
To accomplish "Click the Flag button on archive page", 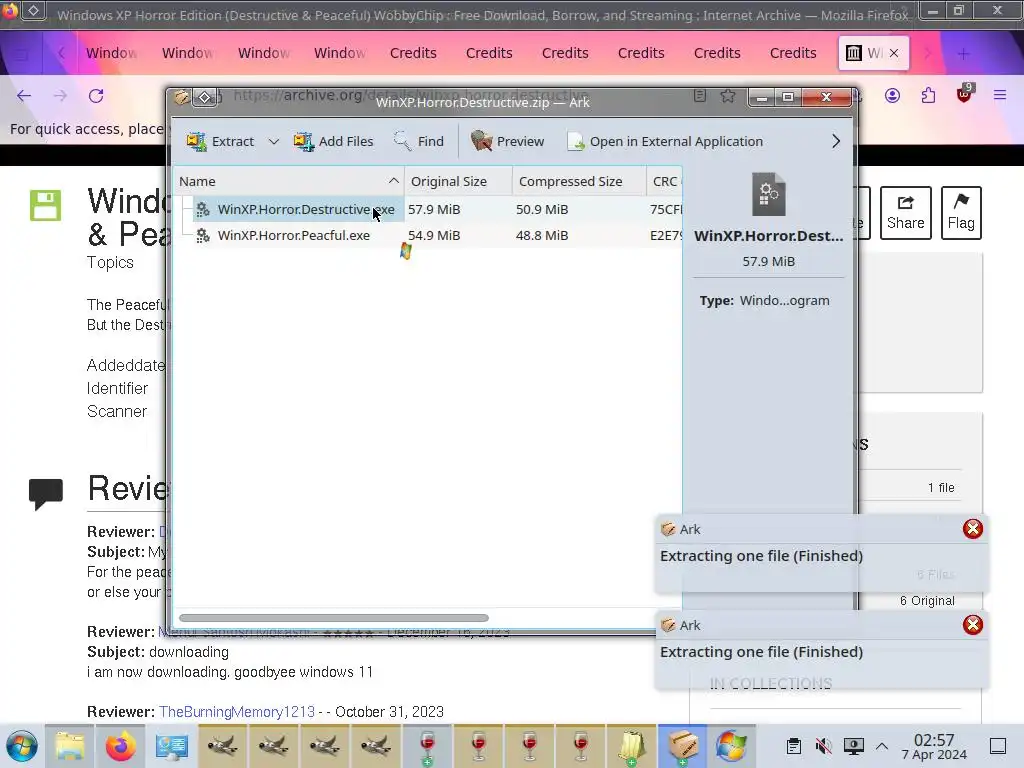I will tap(961, 212).
